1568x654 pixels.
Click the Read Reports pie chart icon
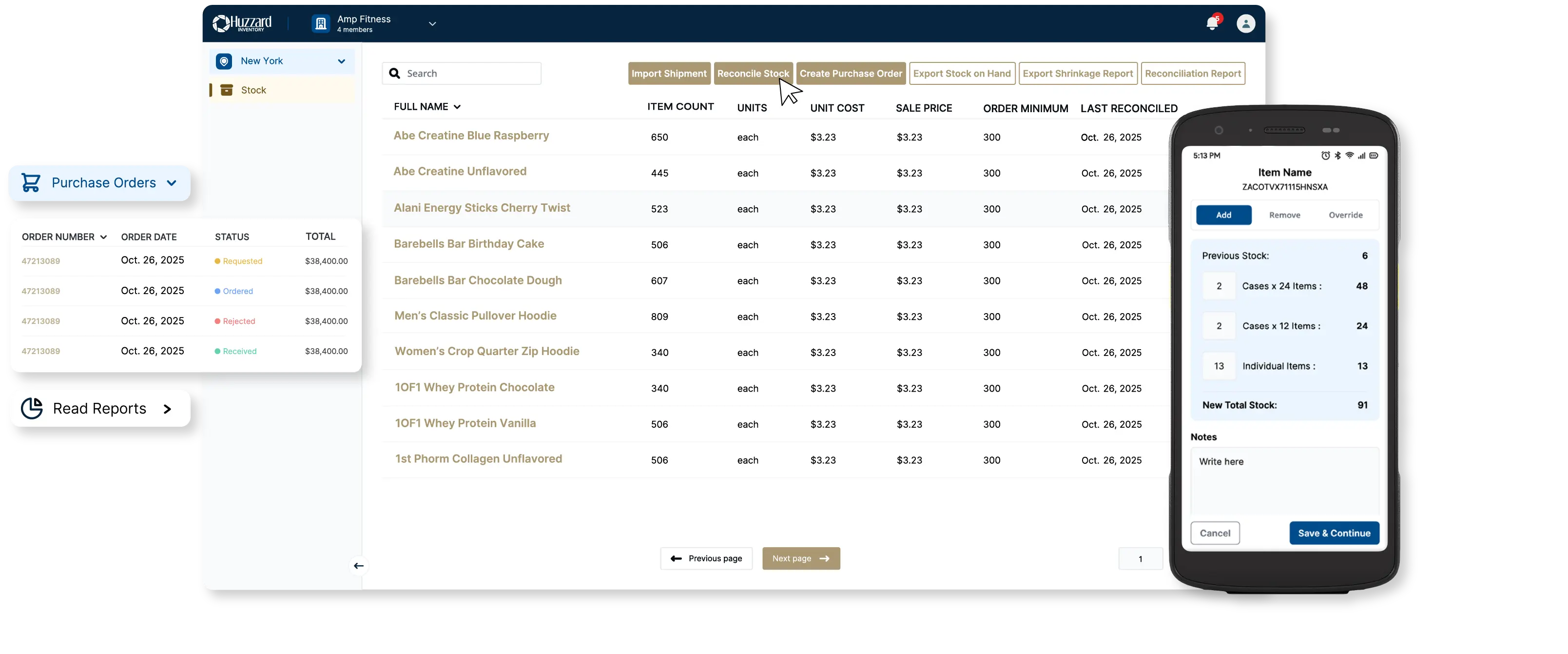[32, 408]
